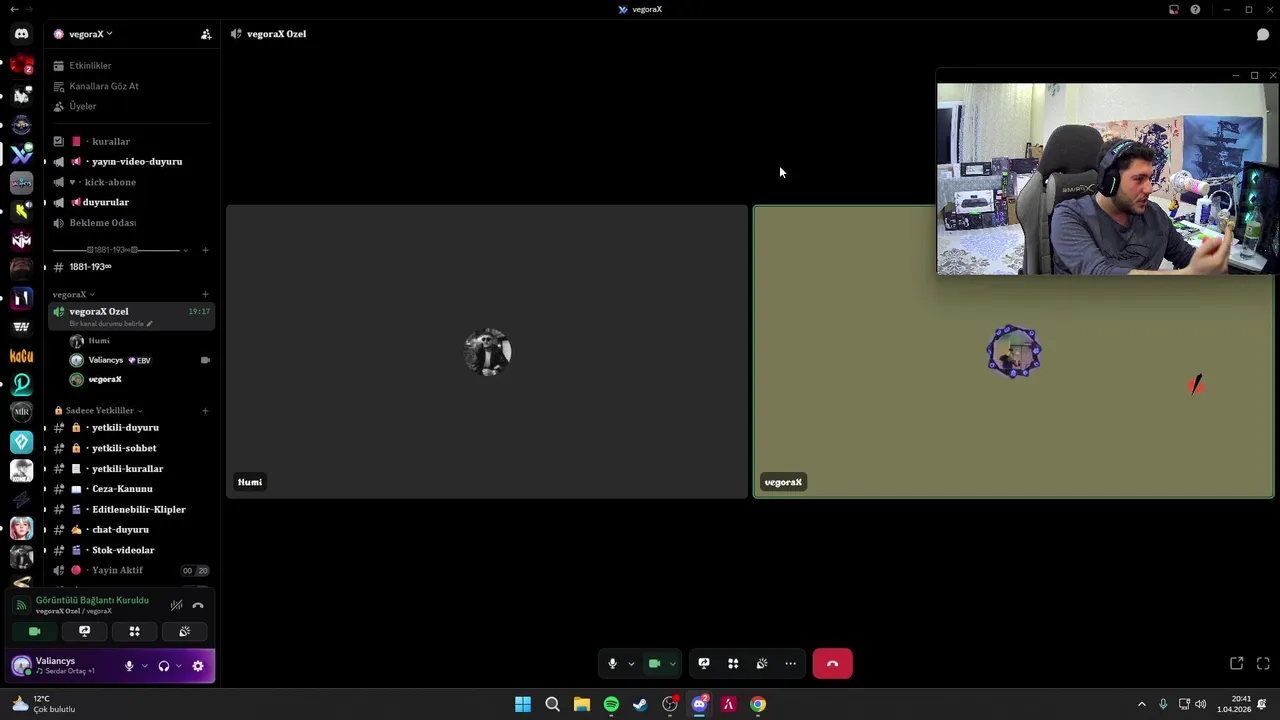
Task: Open Discord help question mark icon
Action: tap(1195, 9)
